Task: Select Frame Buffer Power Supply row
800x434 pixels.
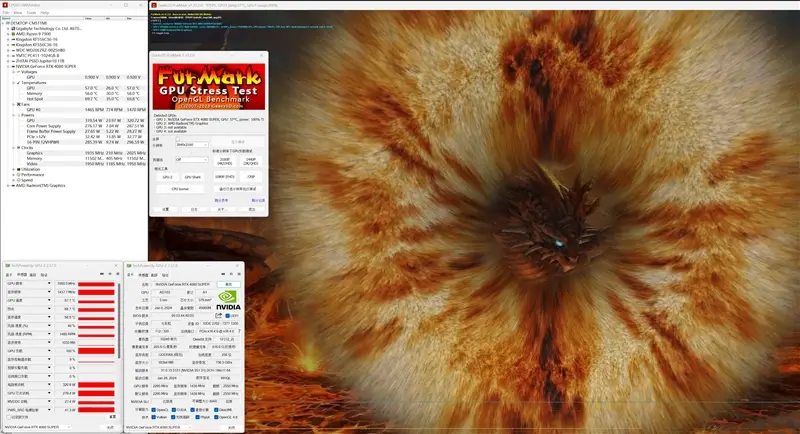Action: tap(86, 131)
